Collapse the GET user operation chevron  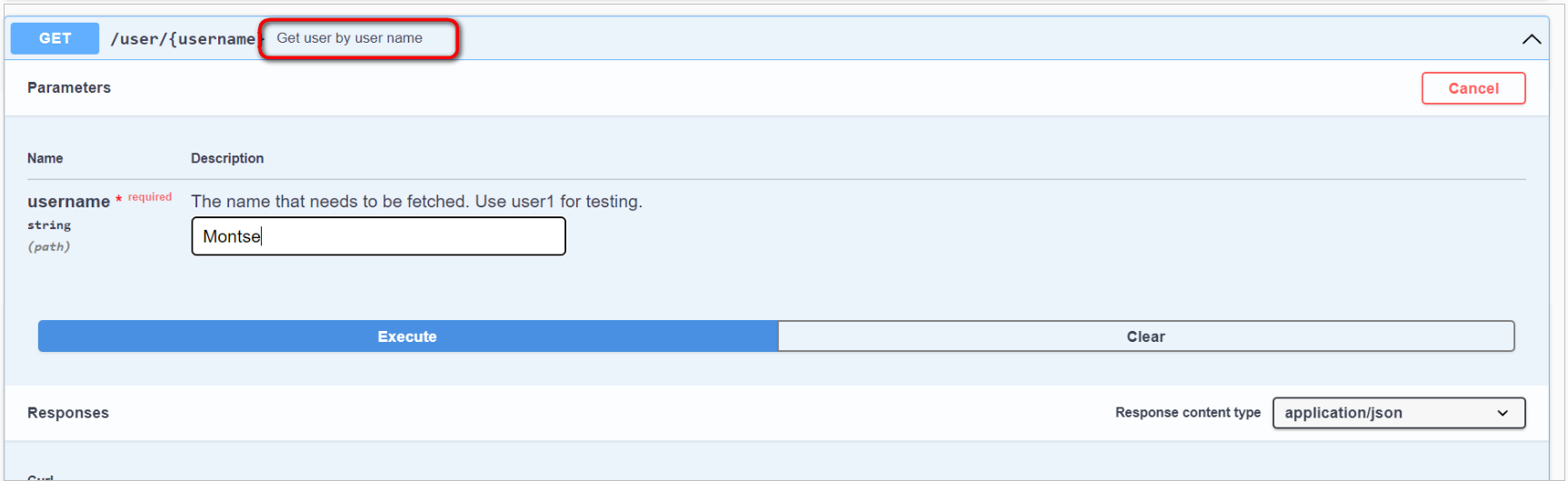[1531, 39]
